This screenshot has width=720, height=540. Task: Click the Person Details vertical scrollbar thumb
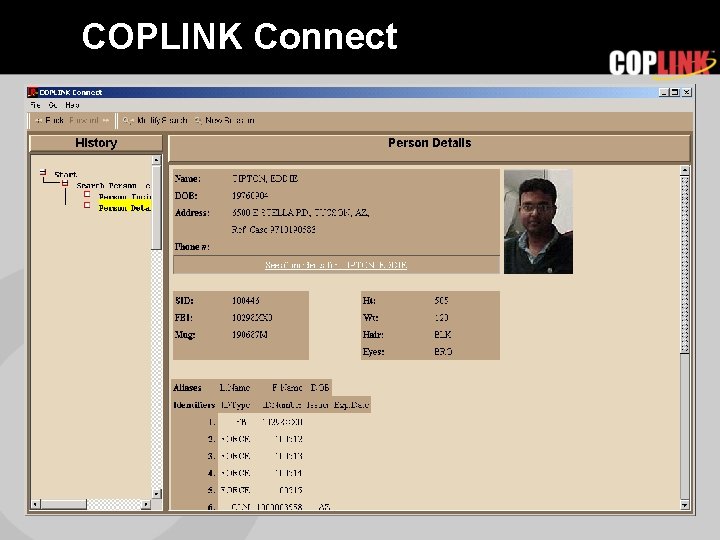[x=685, y=264]
